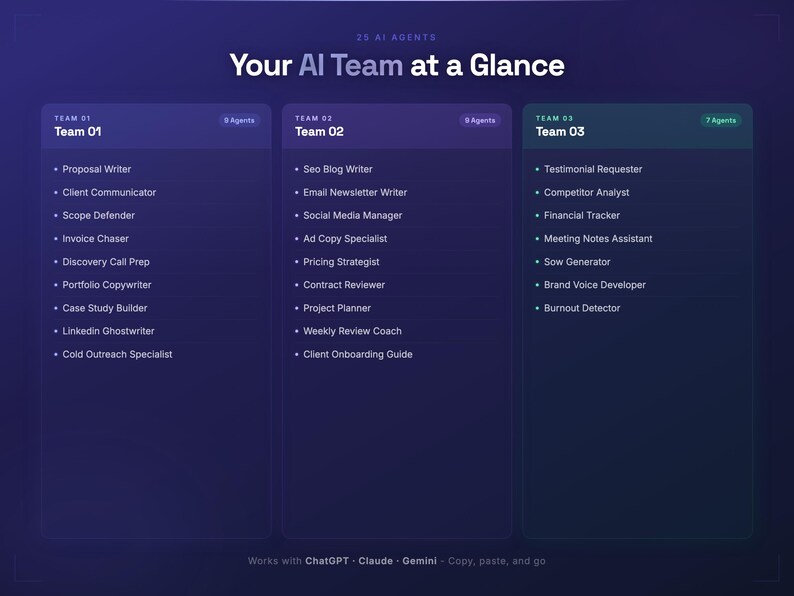Screen dimensions: 794x596
Task: Click the '25 AI AGENTS' subtitle
Action: [396, 37]
